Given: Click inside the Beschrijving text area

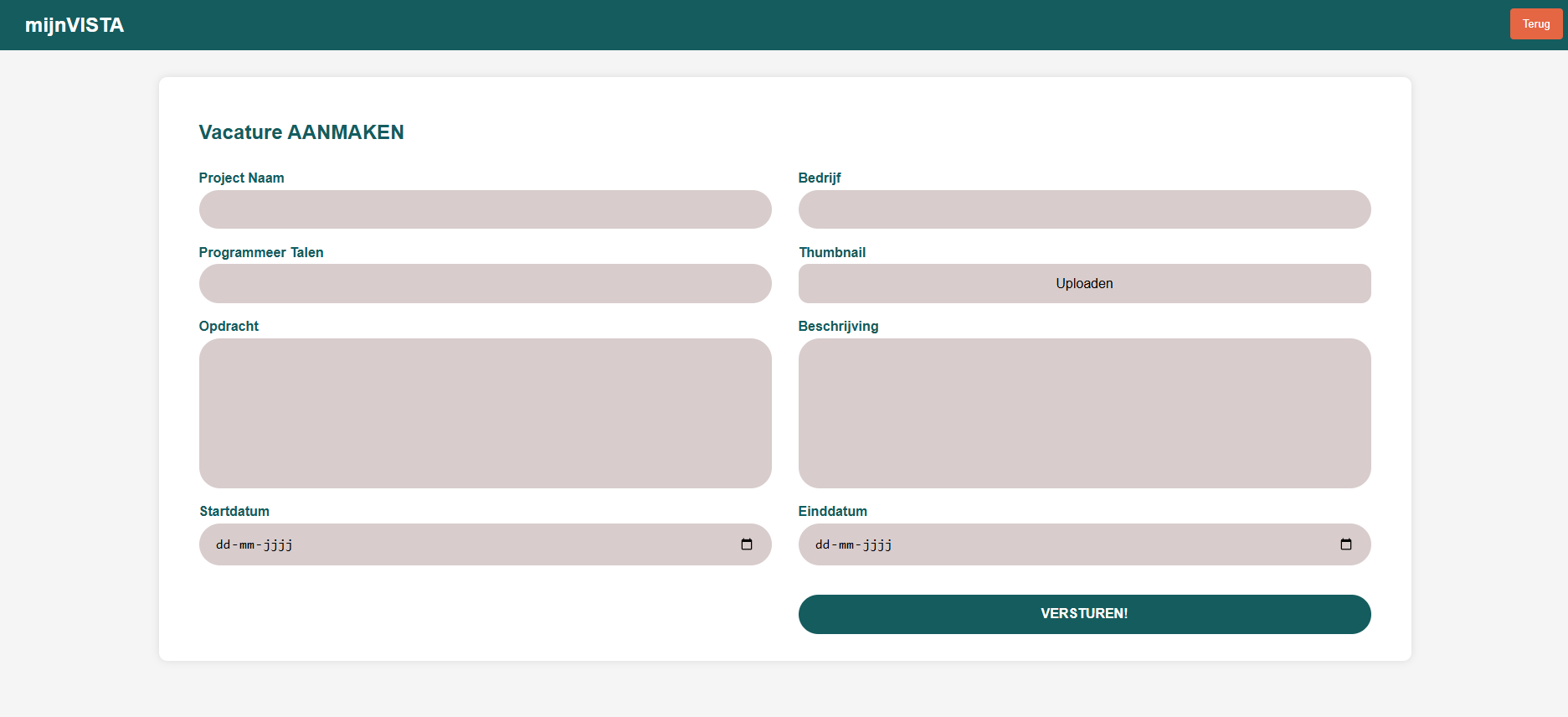Looking at the screenshot, I should [x=1084, y=413].
